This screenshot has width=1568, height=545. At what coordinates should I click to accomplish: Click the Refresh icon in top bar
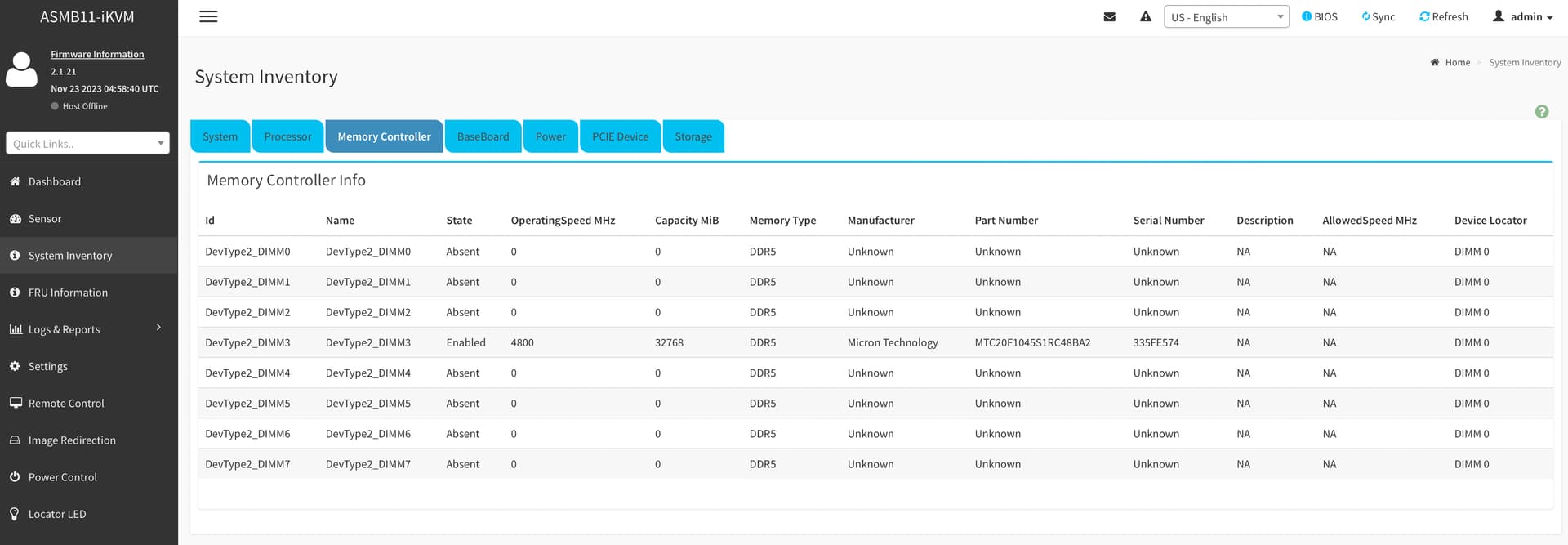(1424, 16)
